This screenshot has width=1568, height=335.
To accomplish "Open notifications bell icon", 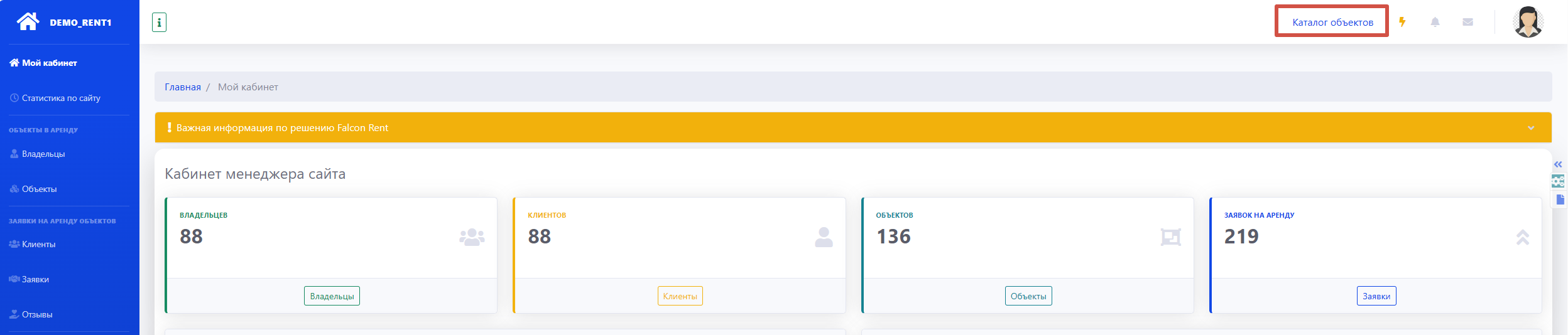I will [x=1435, y=22].
